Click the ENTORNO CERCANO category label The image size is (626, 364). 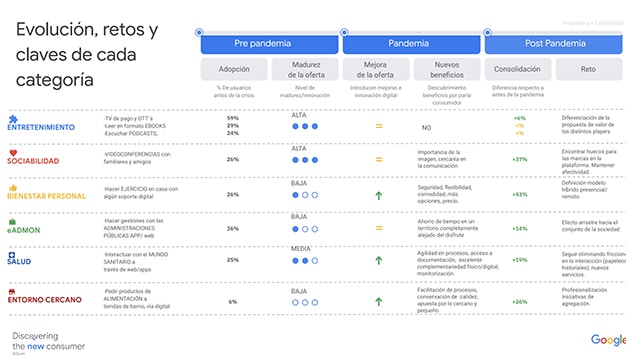tap(44, 300)
